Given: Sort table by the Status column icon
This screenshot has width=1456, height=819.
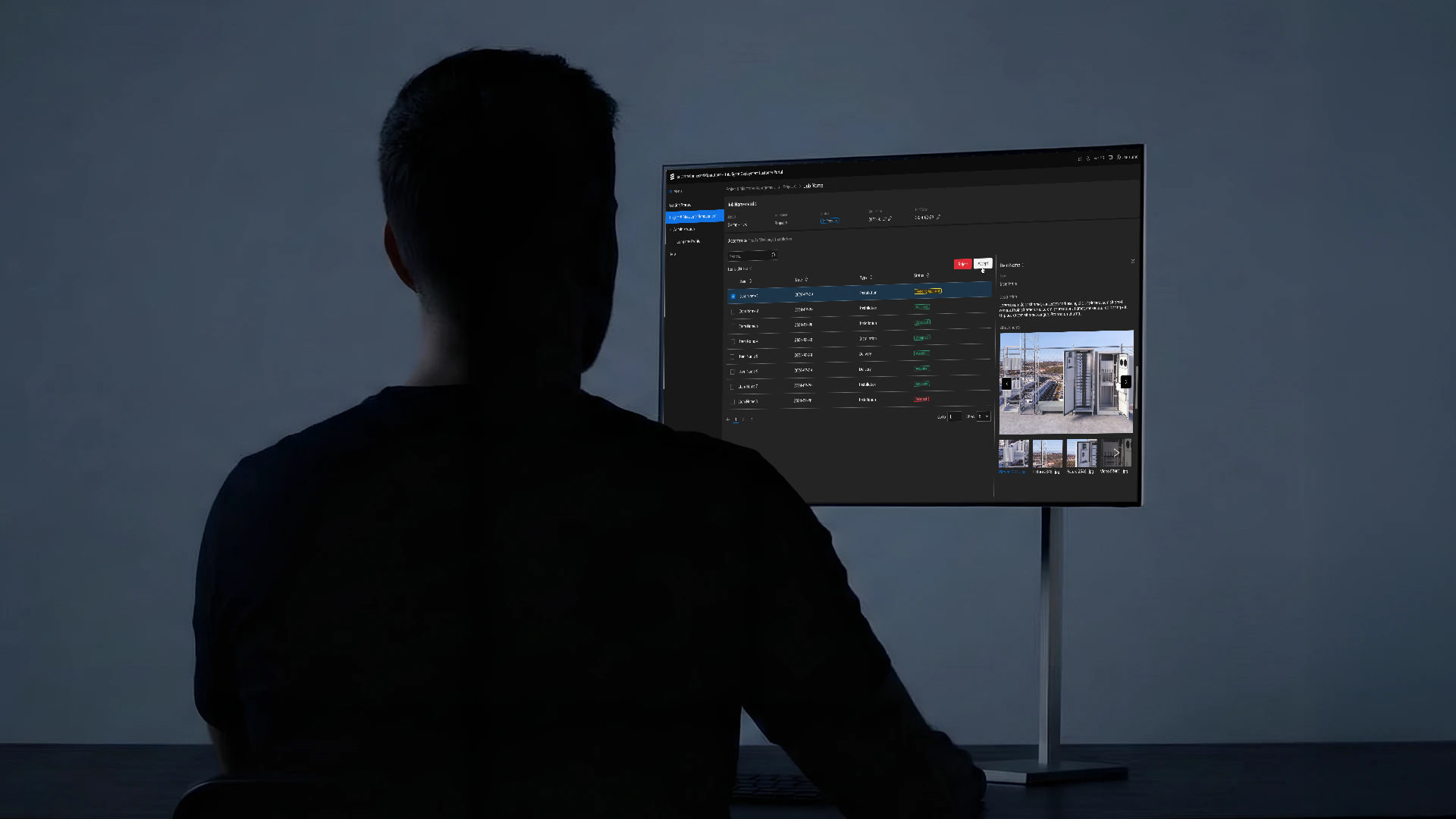Looking at the screenshot, I should pyautogui.click(x=927, y=275).
